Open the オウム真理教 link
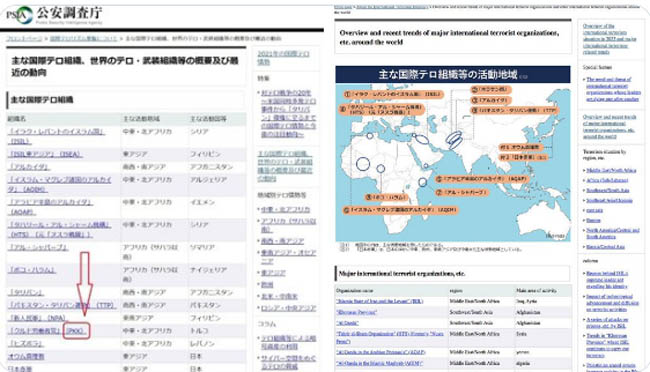650x372 pixels. tap(26, 356)
